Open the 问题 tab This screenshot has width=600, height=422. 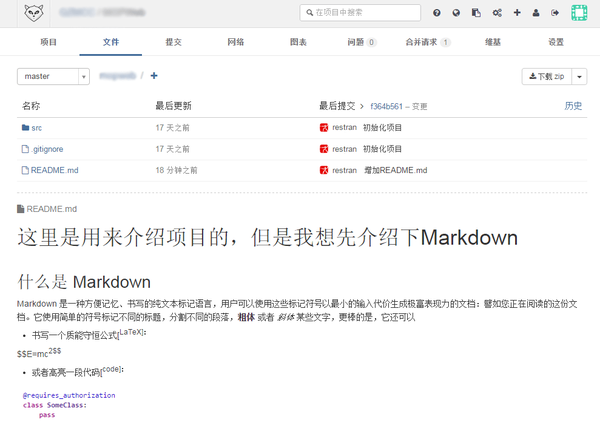362,42
